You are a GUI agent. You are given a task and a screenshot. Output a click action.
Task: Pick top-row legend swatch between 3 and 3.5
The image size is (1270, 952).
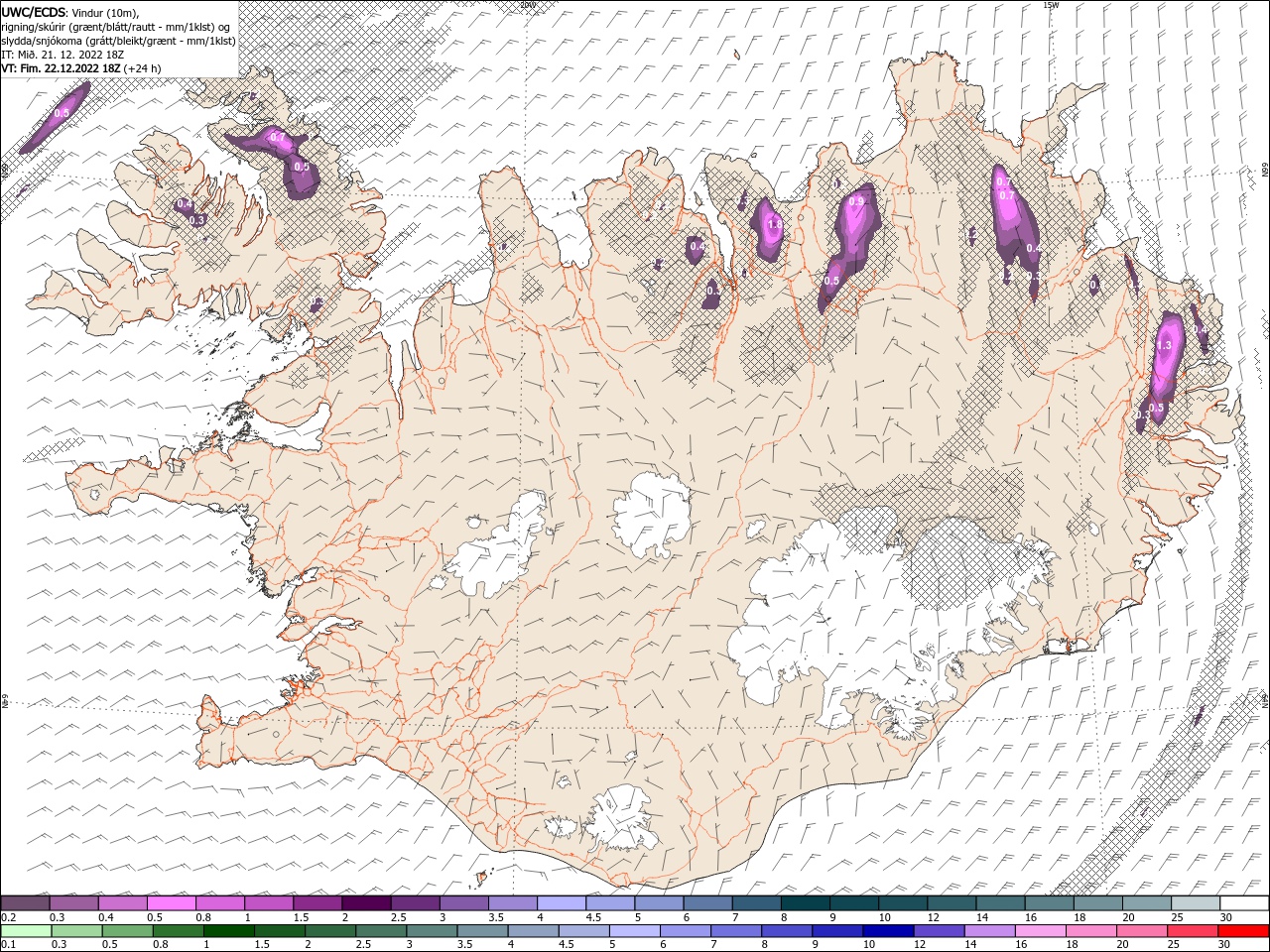462,903
